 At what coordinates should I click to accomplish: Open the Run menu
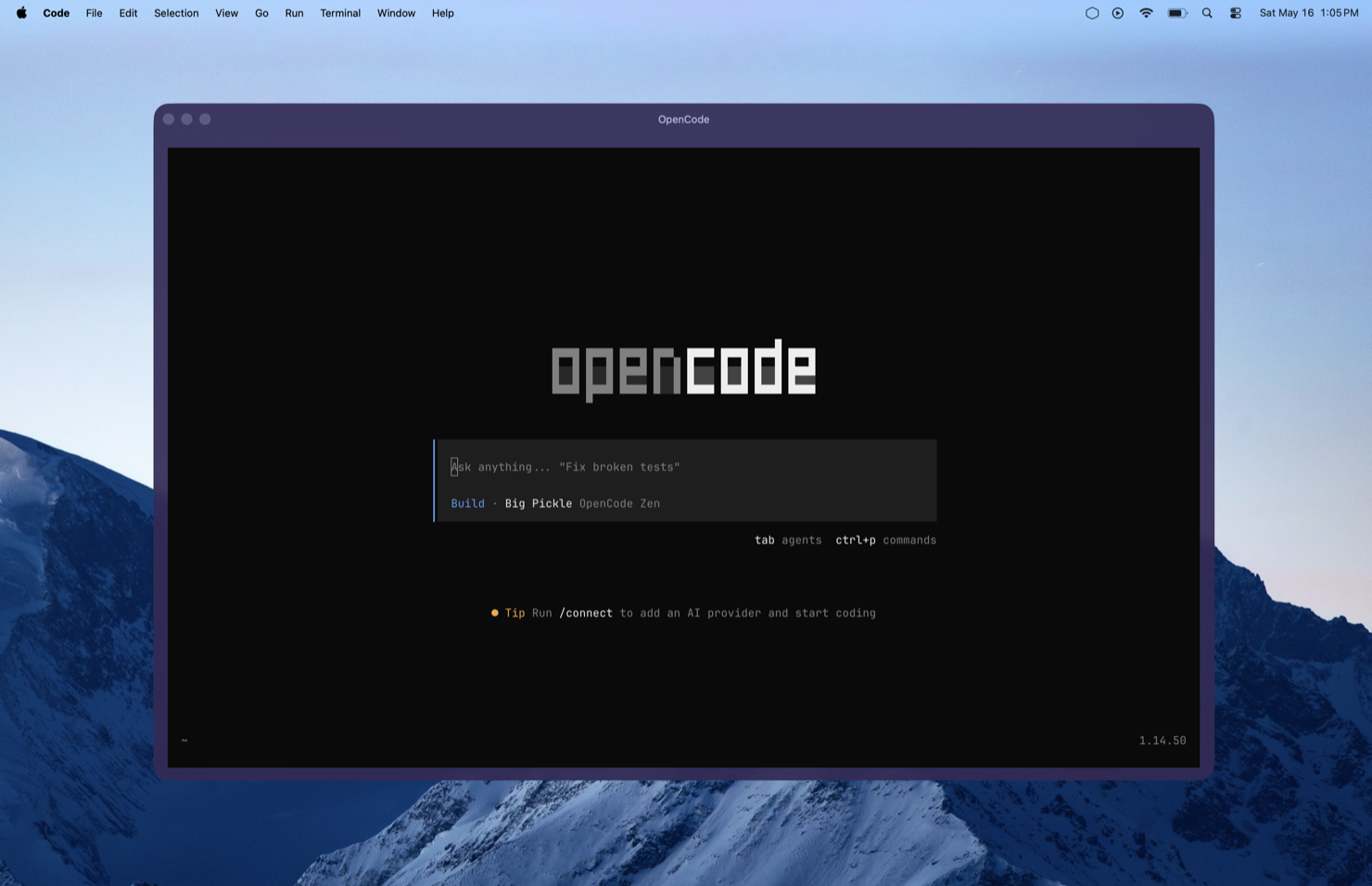click(294, 13)
